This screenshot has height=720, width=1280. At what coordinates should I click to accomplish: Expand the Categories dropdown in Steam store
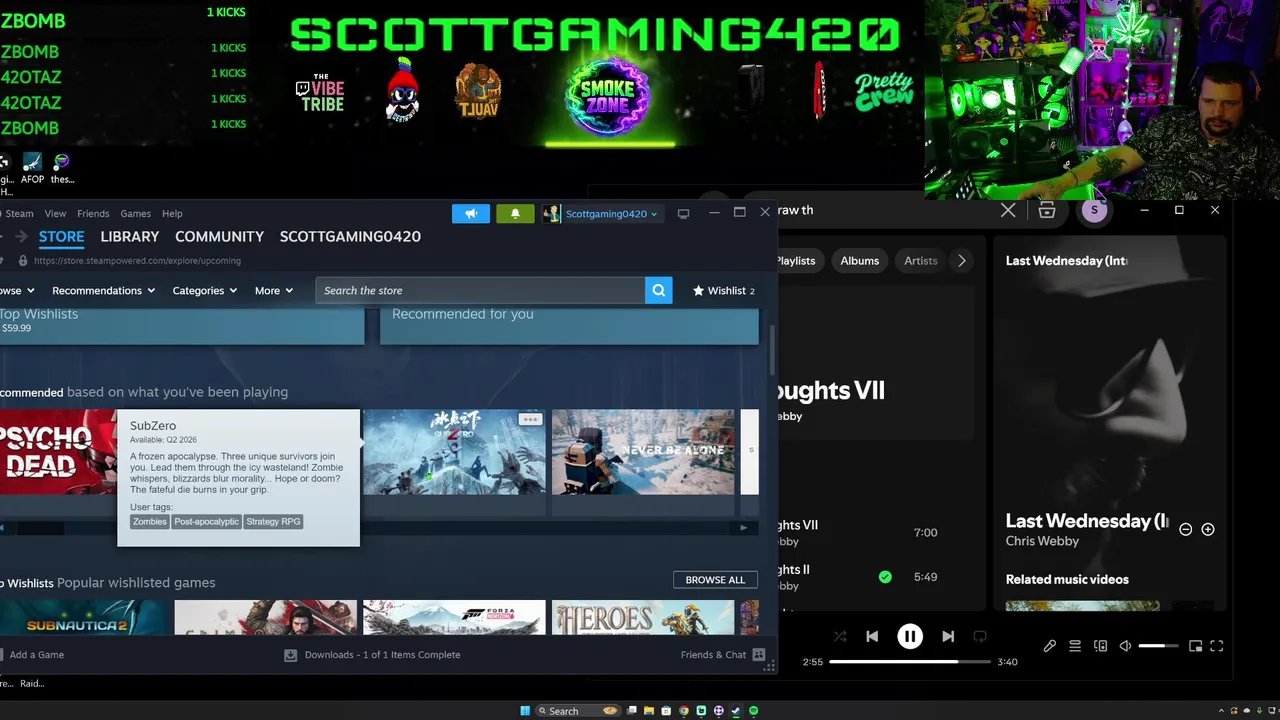pyautogui.click(x=204, y=290)
